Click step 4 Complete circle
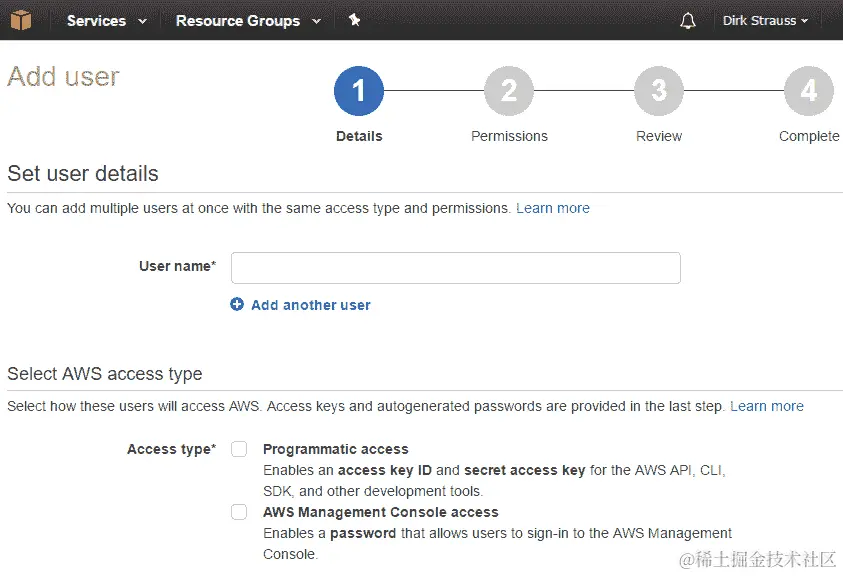The width and height of the screenshot is (843, 576). point(809,92)
